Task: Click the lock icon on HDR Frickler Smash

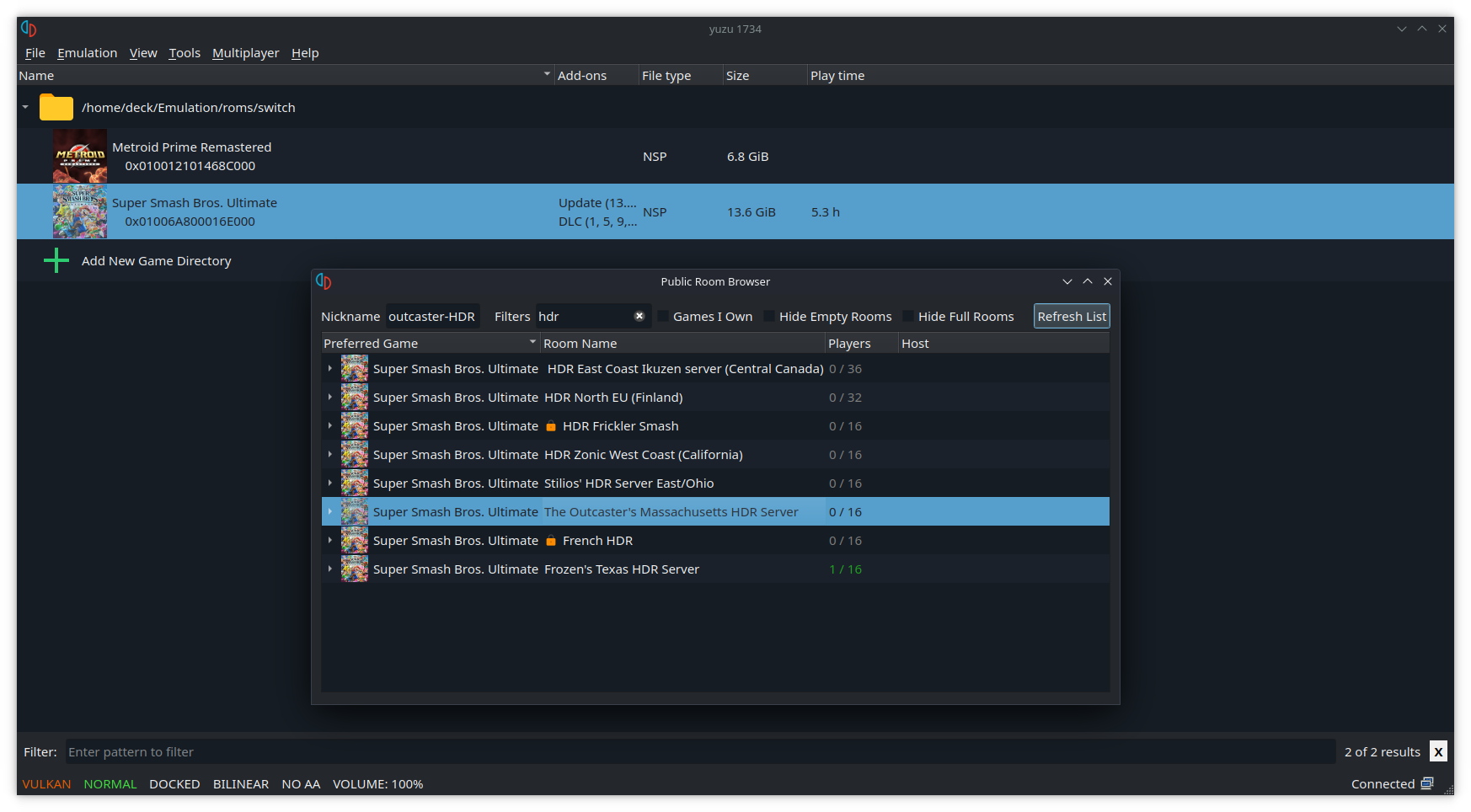Action: (551, 426)
